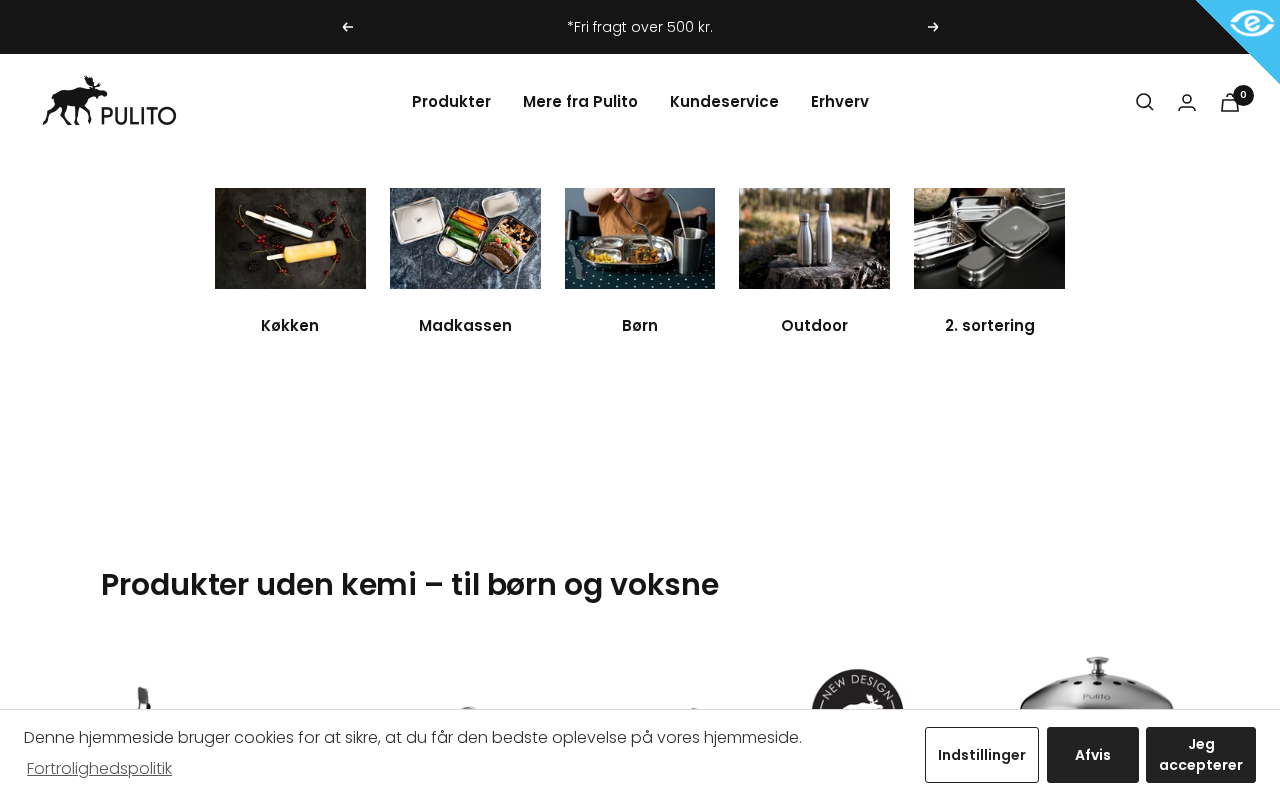Decline cookies with the Afvis button
Viewport: 1280px width, 800px height.
point(1093,755)
